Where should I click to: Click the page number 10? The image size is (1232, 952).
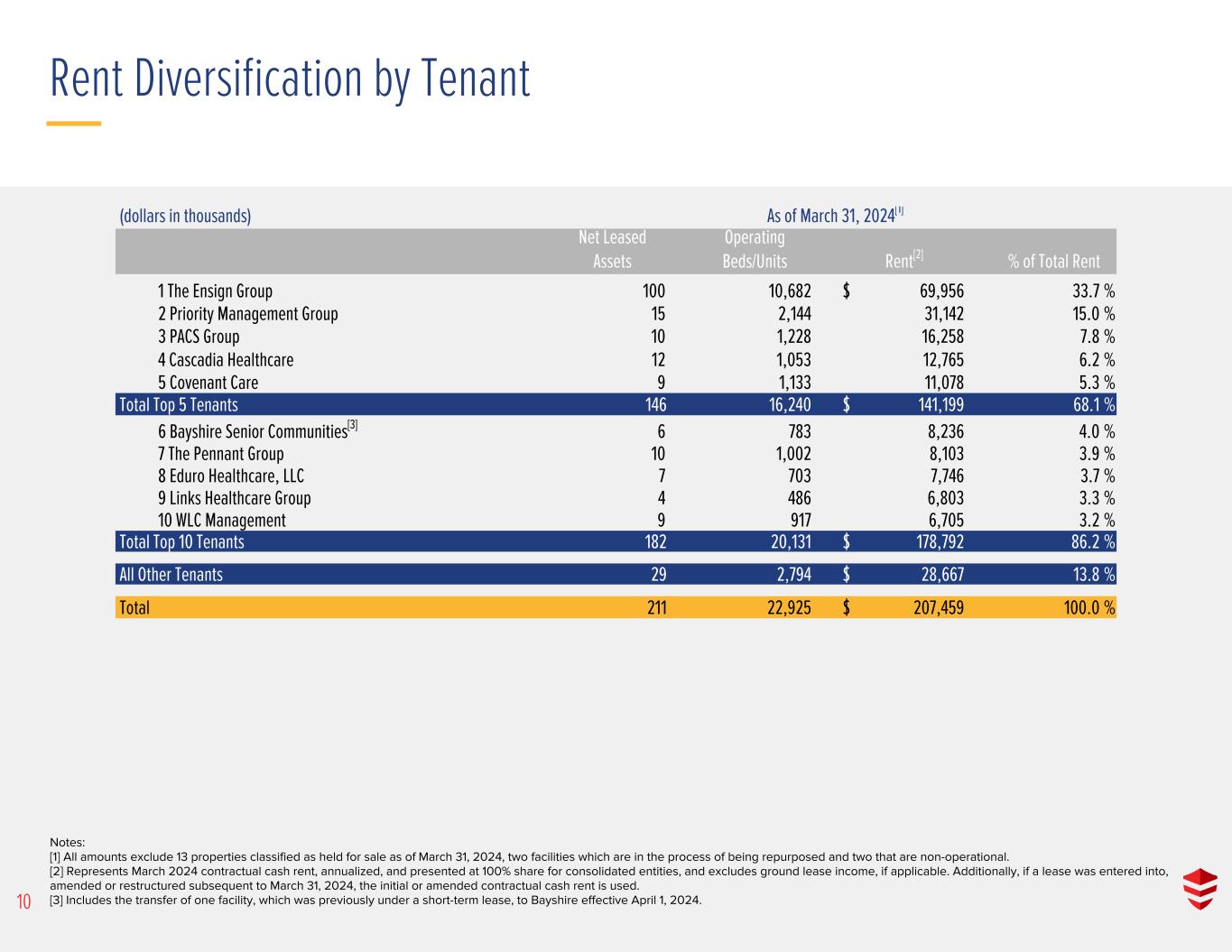[x=23, y=901]
